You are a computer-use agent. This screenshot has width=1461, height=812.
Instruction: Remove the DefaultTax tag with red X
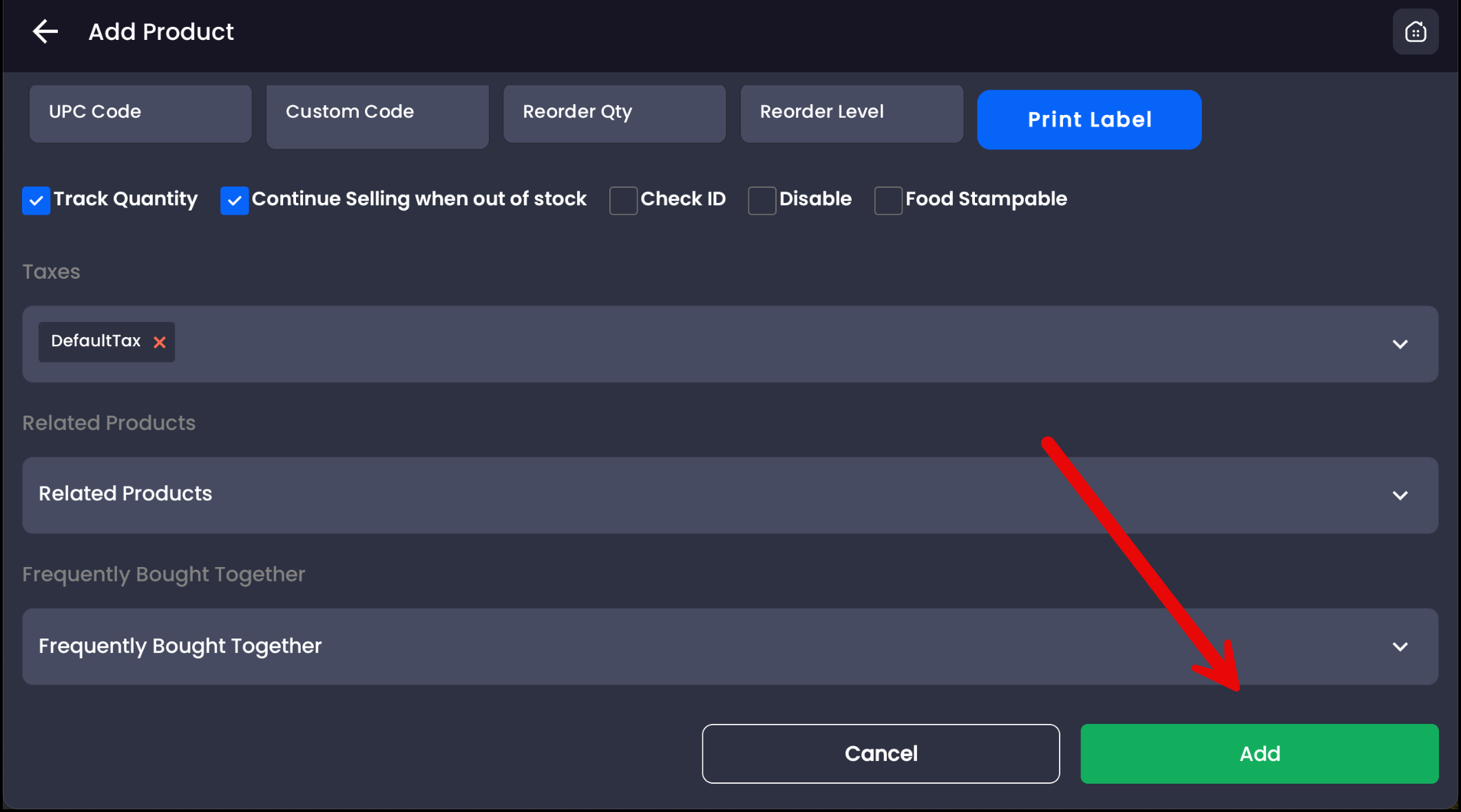pos(159,342)
